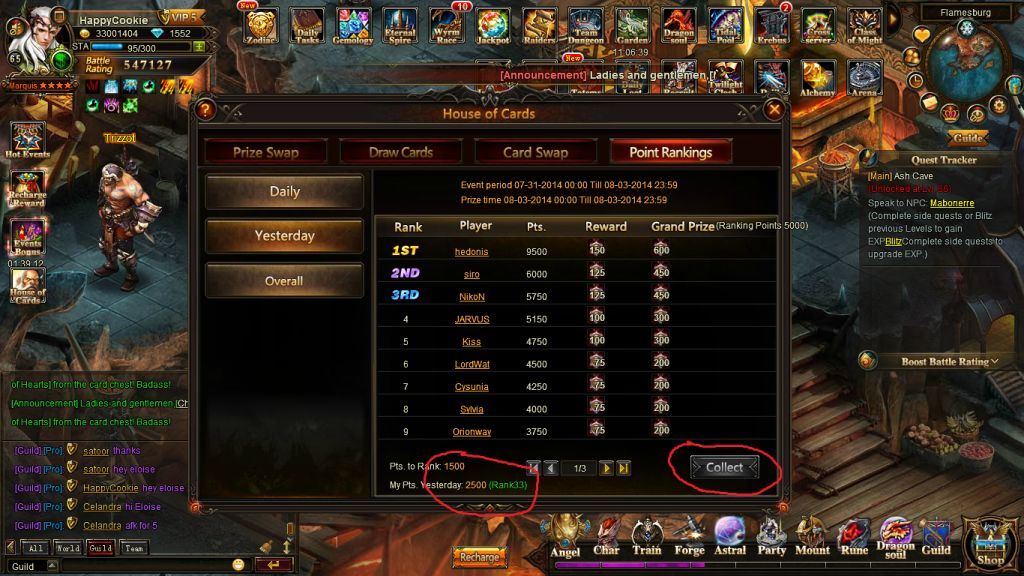Viewport: 1024px width, 576px height.
Task: Go to next rankings page arrow
Action: (x=606, y=468)
